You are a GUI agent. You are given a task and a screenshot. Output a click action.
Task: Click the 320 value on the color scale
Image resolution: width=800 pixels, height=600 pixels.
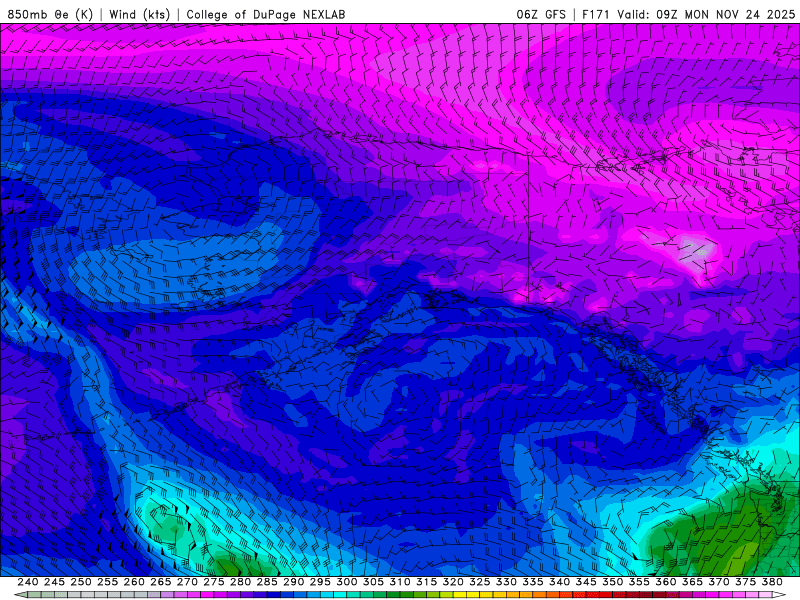[453, 582]
